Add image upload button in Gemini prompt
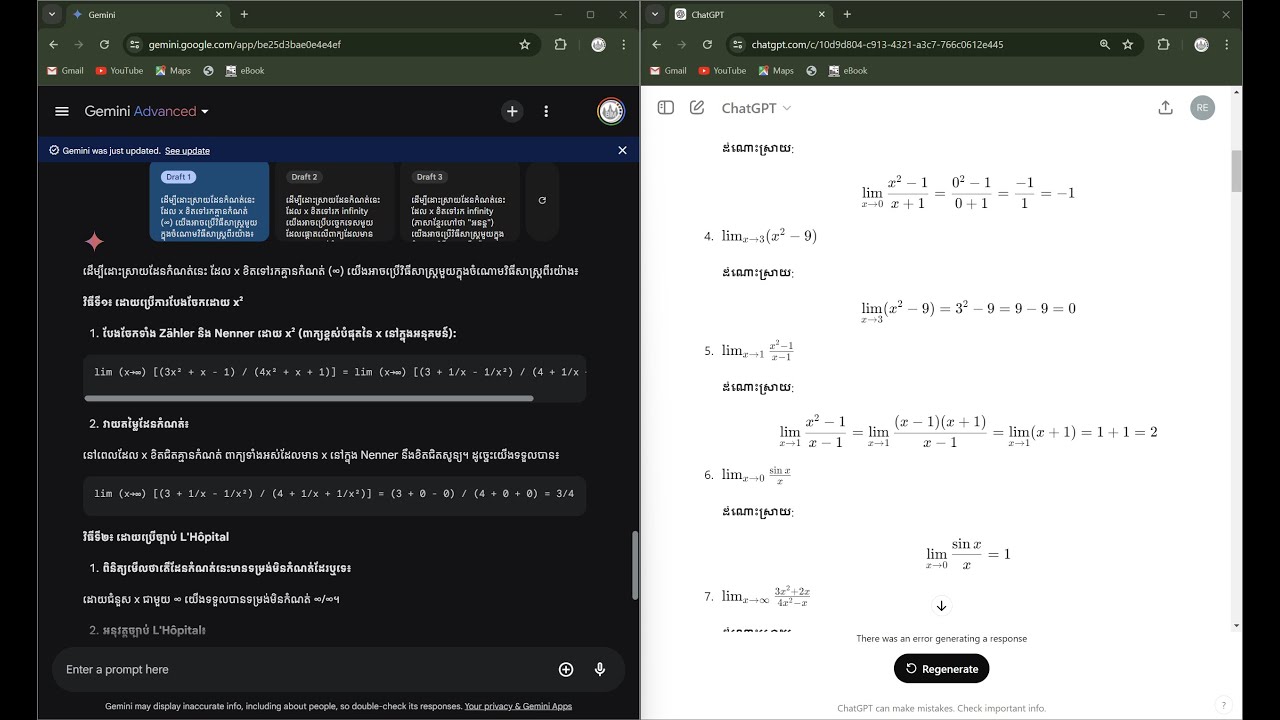Viewport: 1280px width, 720px height. click(x=566, y=670)
